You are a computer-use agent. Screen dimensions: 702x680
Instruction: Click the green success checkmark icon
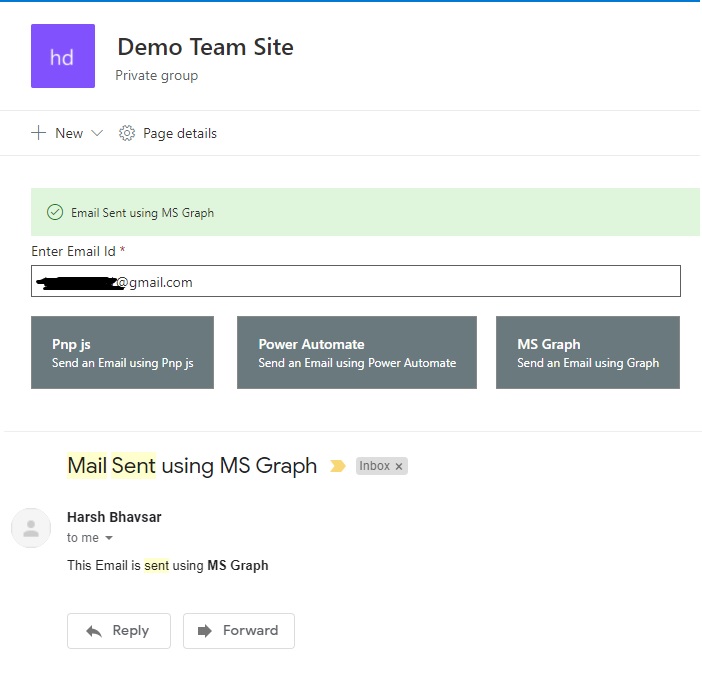click(55, 212)
